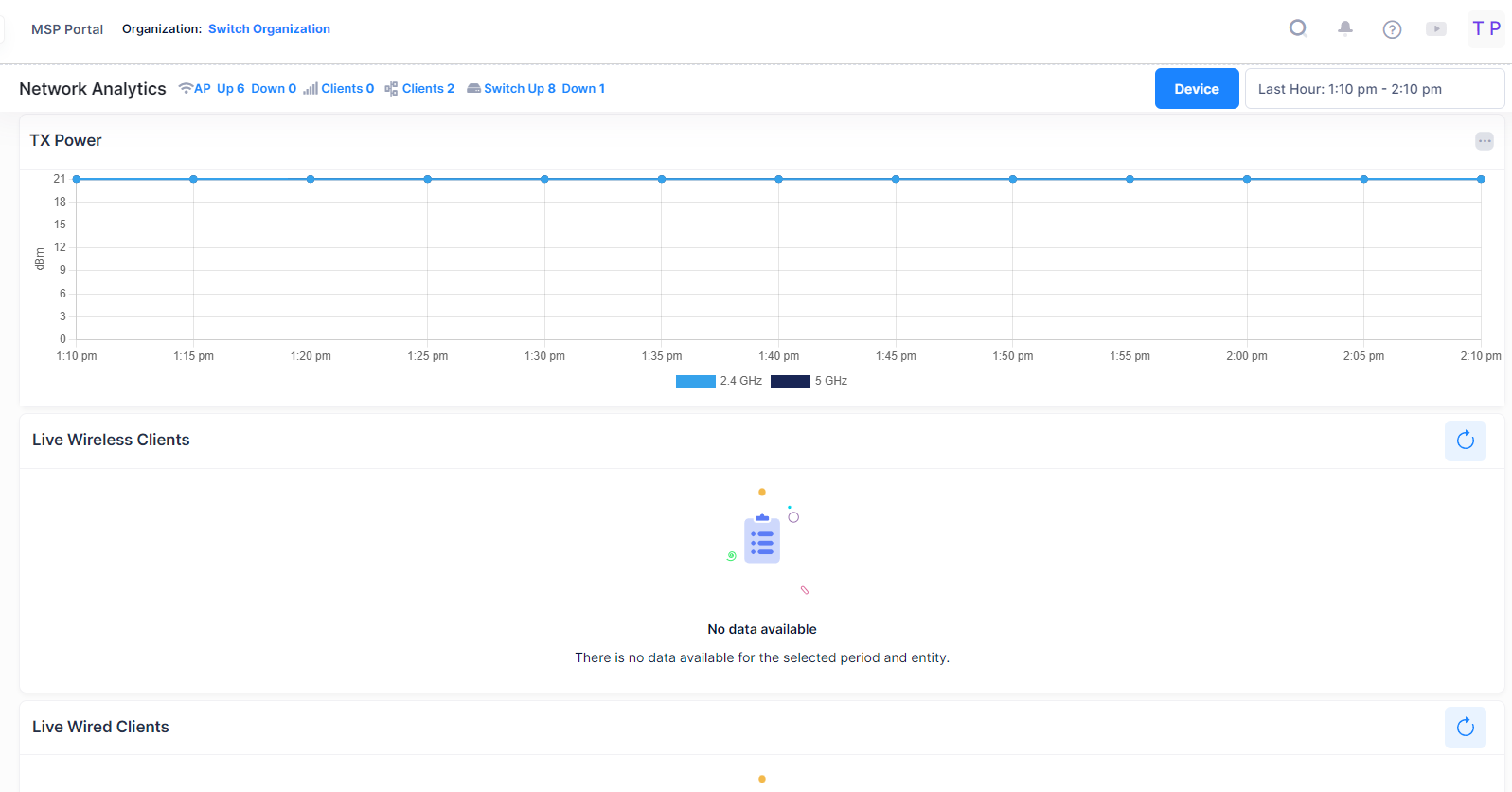Select chart data point at 1:40 pm

click(778, 179)
